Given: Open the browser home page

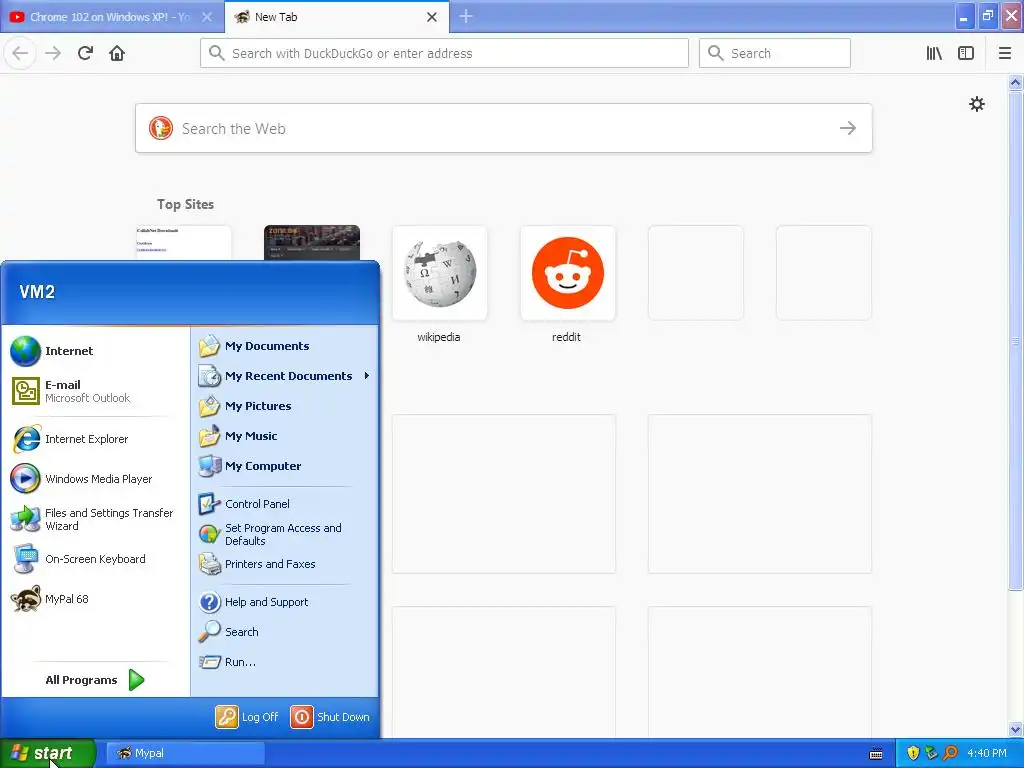Looking at the screenshot, I should 117,53.
